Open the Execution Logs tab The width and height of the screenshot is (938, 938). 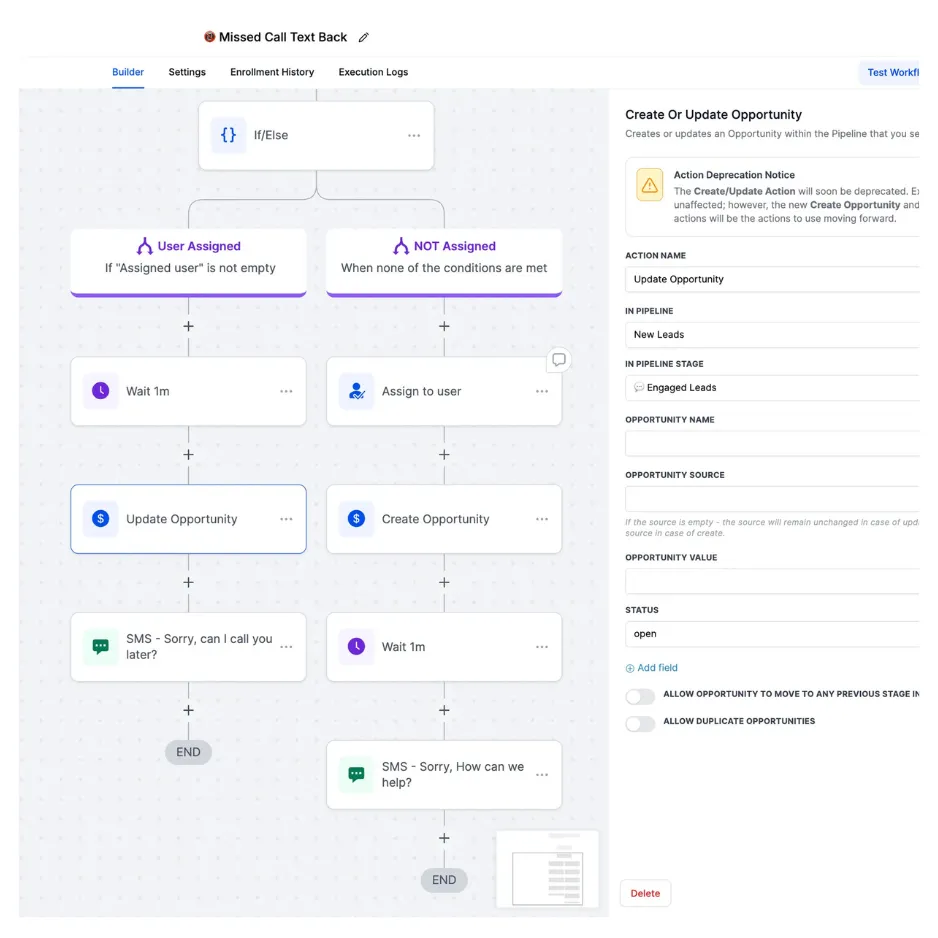tap(373, 72)
